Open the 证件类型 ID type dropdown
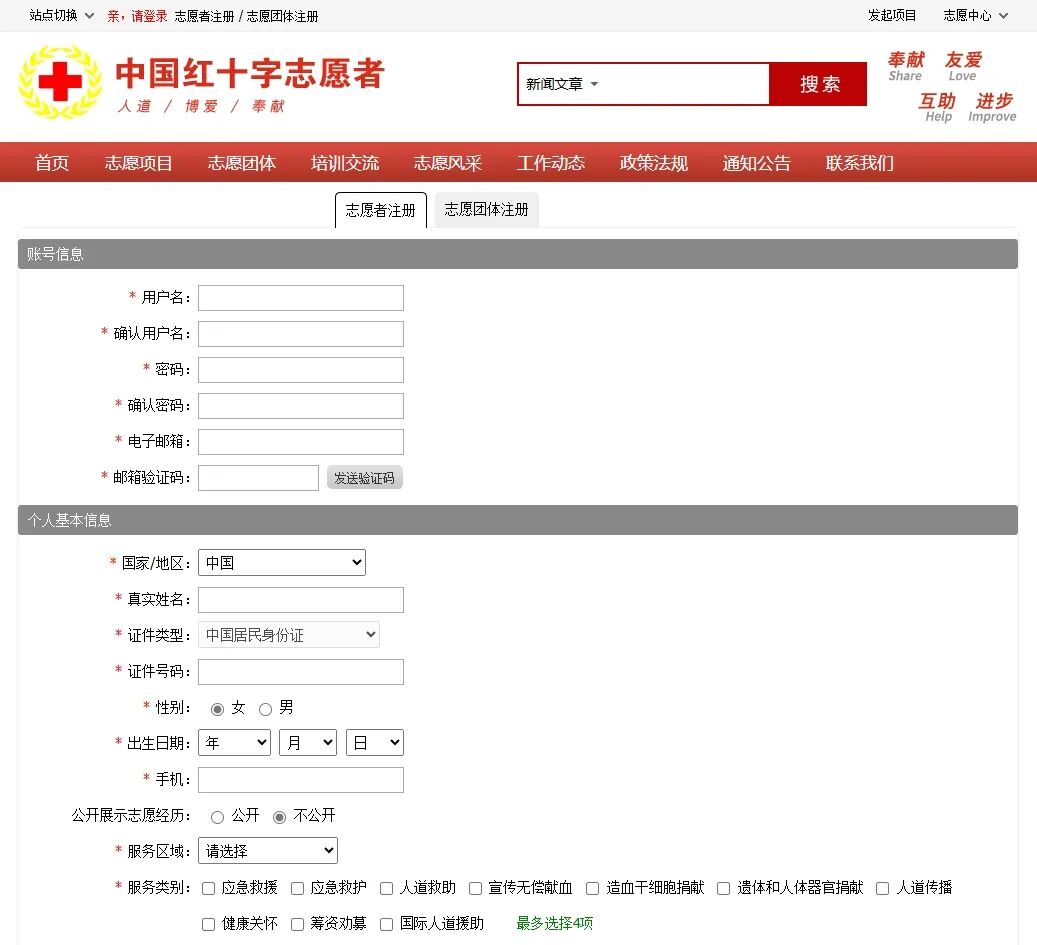 pos(289,634)
